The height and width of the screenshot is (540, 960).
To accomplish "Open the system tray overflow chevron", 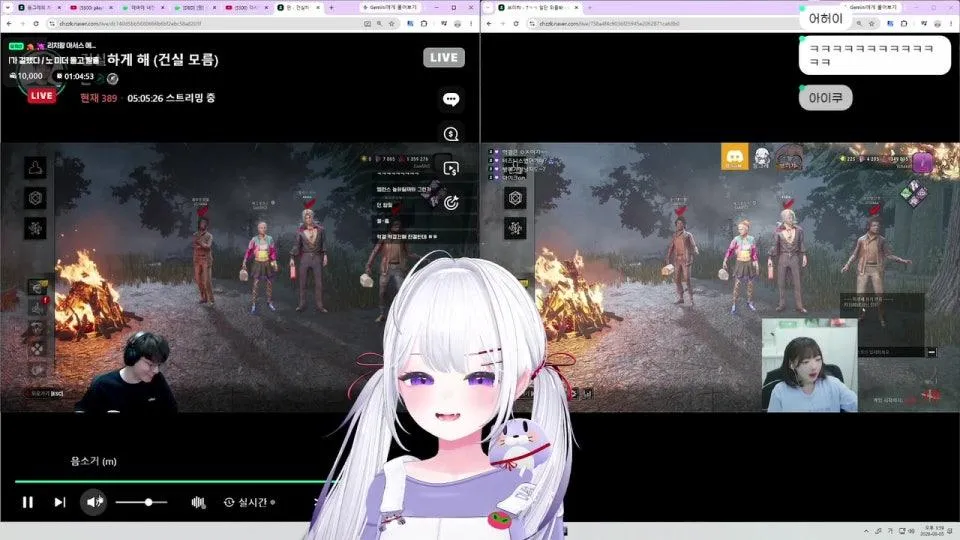I will click(x=866, y=531).
